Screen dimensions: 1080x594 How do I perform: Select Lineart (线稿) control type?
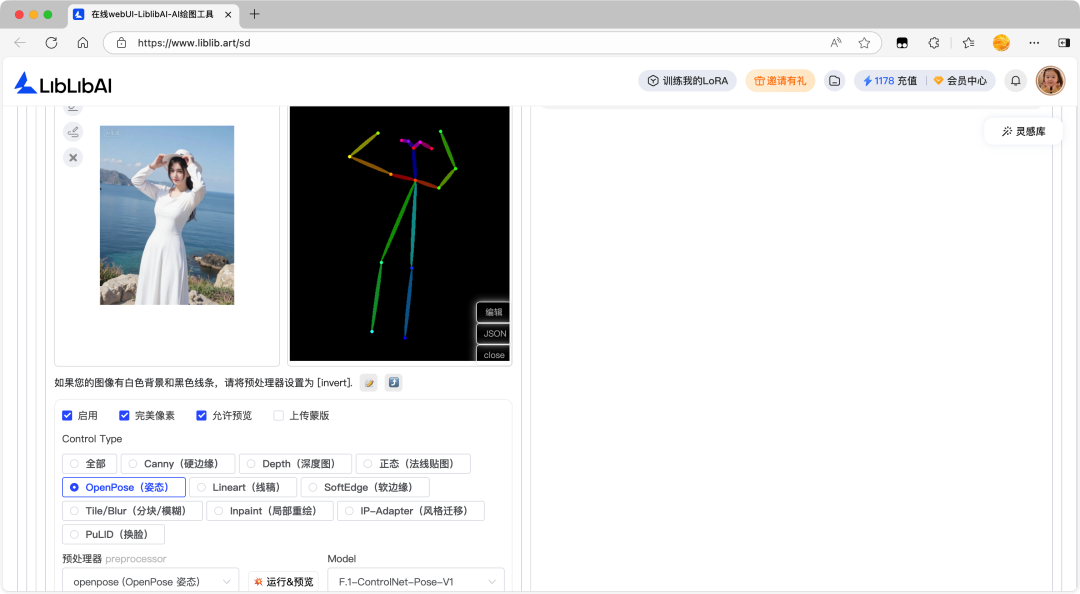[243, 487]
